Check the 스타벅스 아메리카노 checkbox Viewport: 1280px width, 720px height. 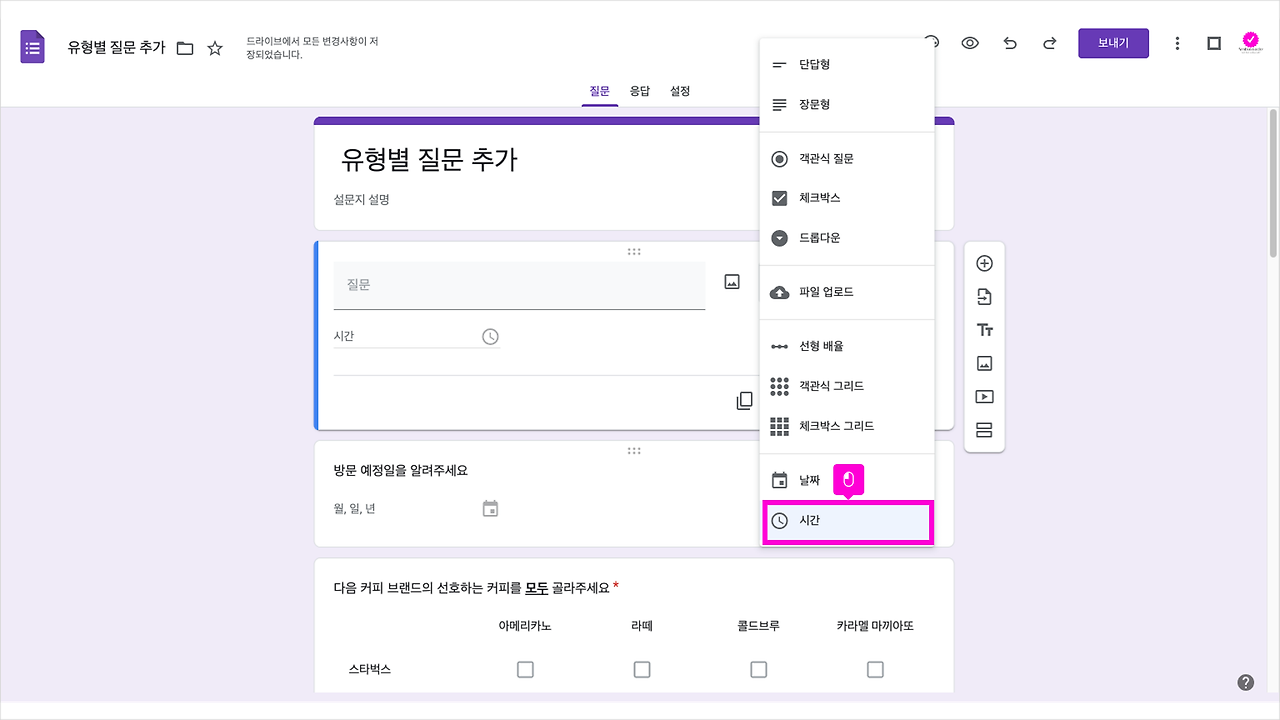click(525, 669)
